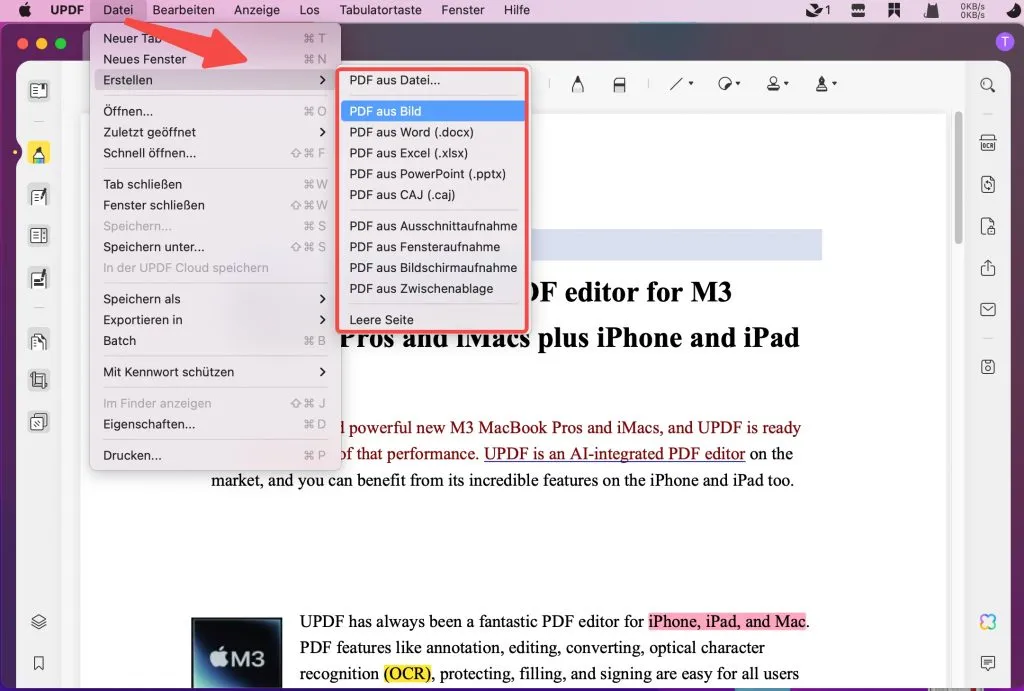
Task: Select the Eraser tool in the toolbar
Action: [x=620, y=85]
